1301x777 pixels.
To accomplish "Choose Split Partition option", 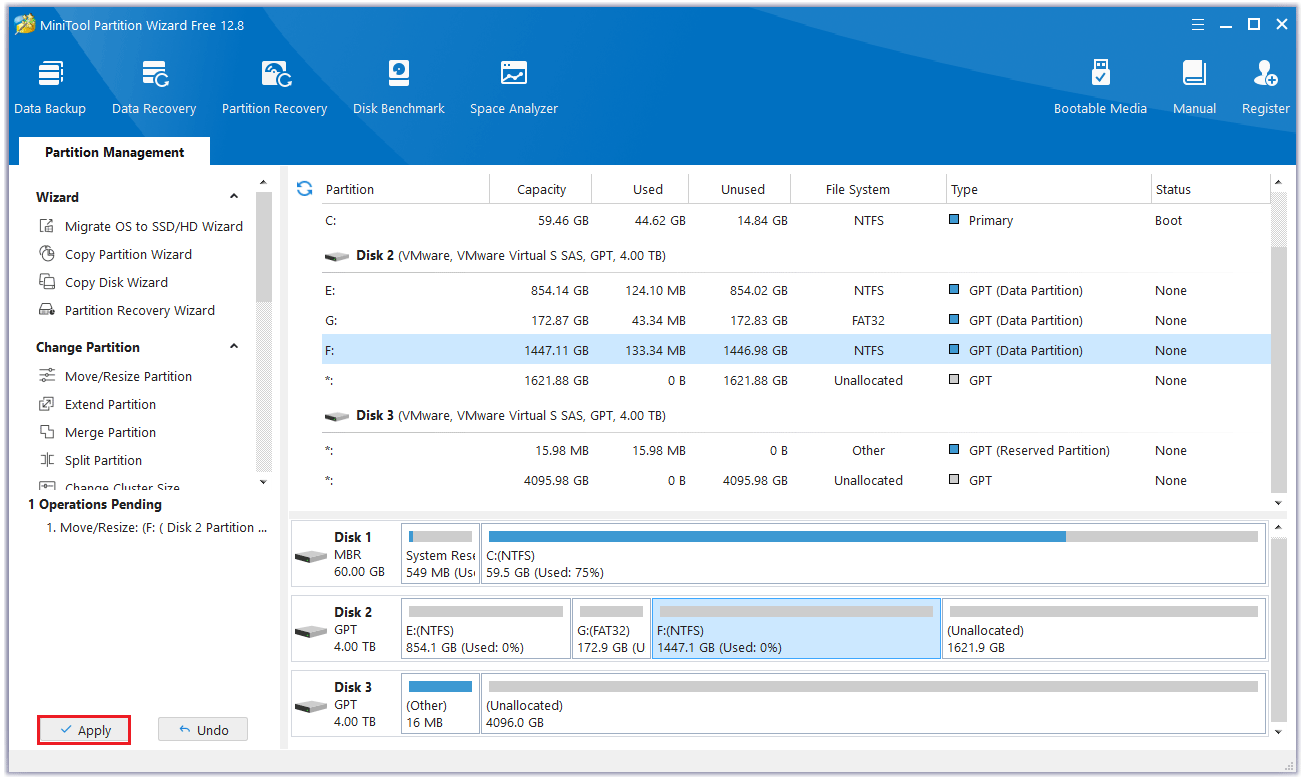I will (x=103, y=460).
